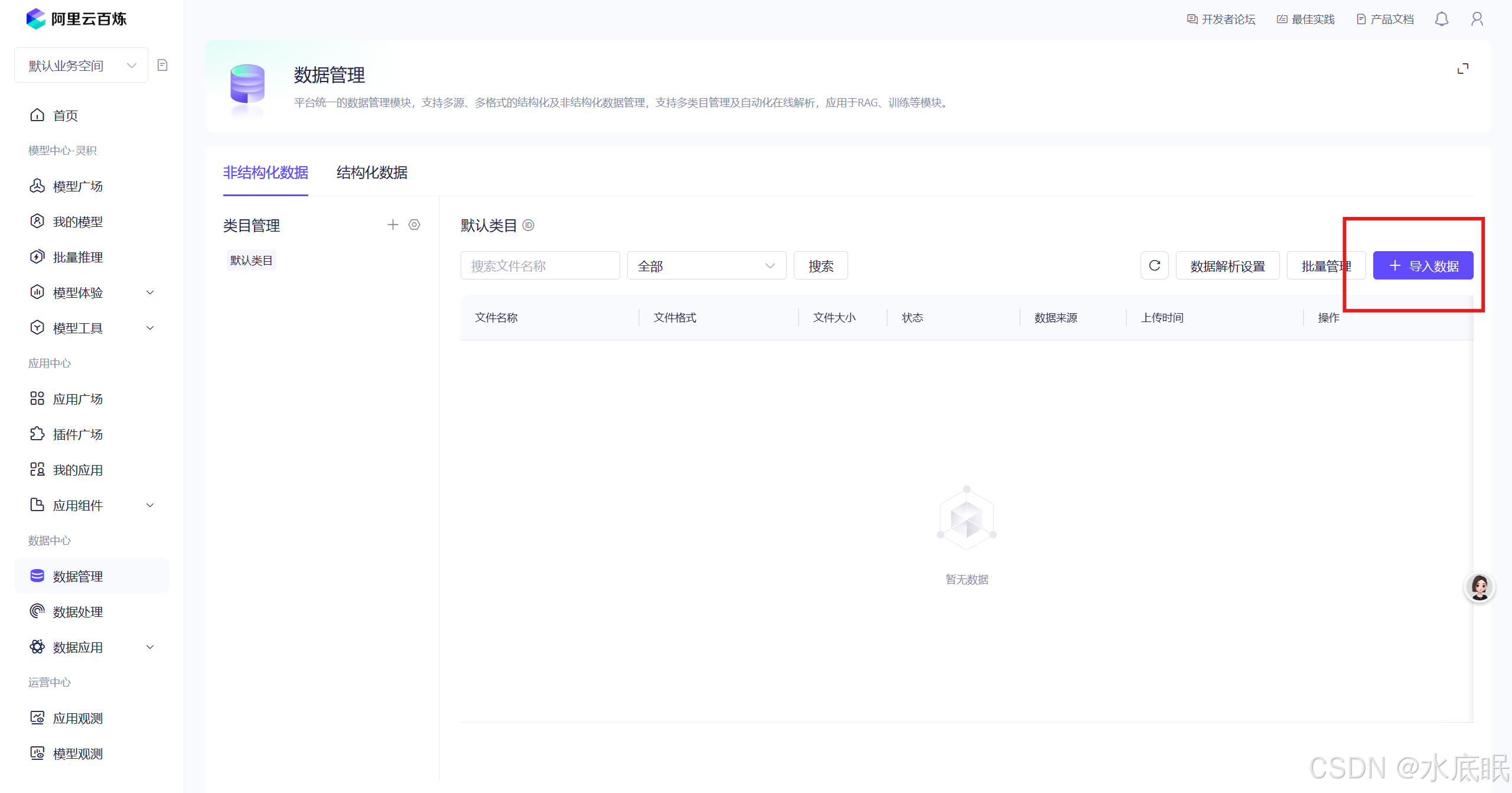The height and width of the screenshot is (793, 1512).
Task: Open 模型广场 in the sidebar
Action: [77, 186]
